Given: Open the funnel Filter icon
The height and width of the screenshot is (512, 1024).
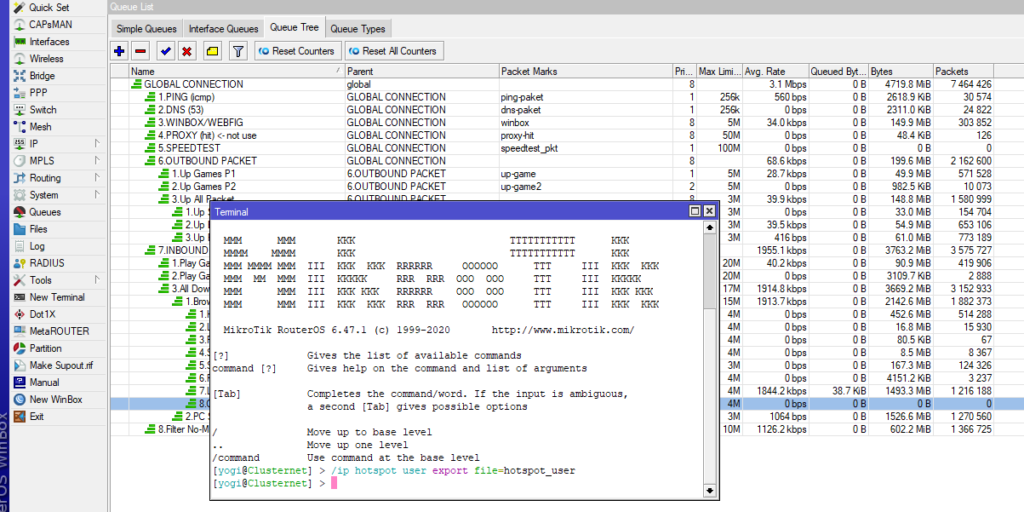Looking at the screenshot, I should pos(238,51).
